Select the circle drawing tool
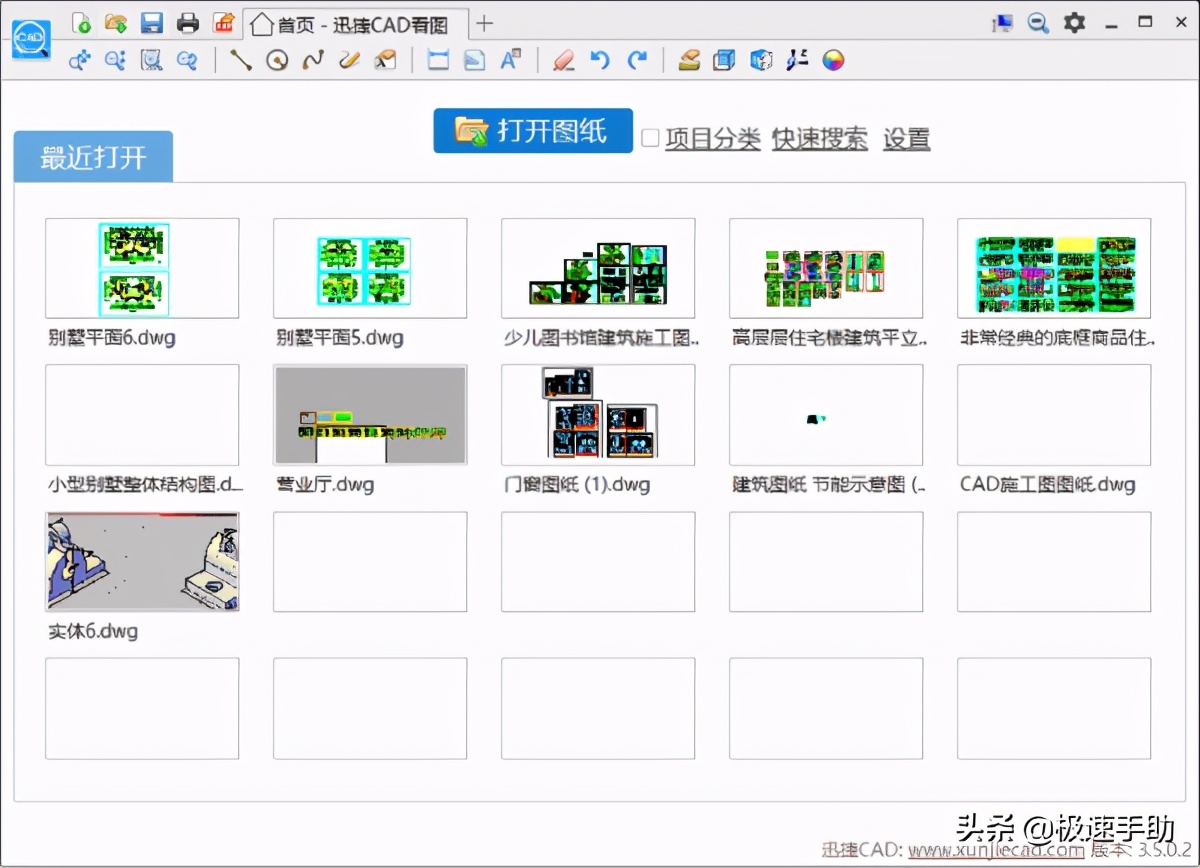1200x868 pixels. click(275, 60)
